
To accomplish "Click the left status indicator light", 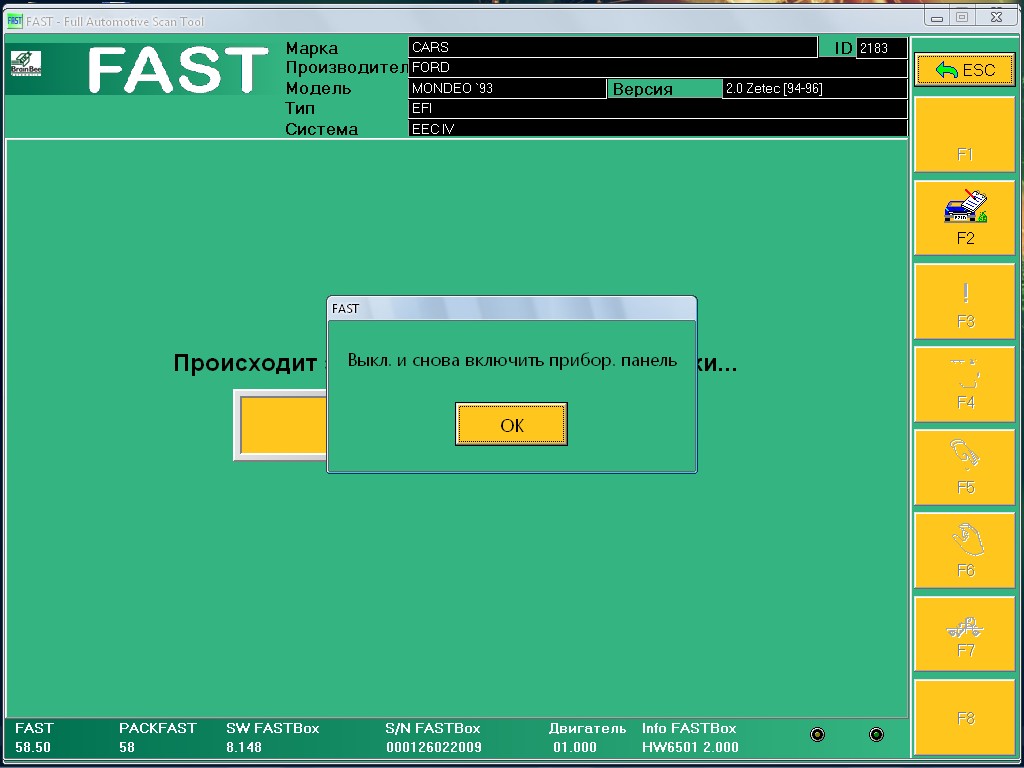I will tap(817, 735).
